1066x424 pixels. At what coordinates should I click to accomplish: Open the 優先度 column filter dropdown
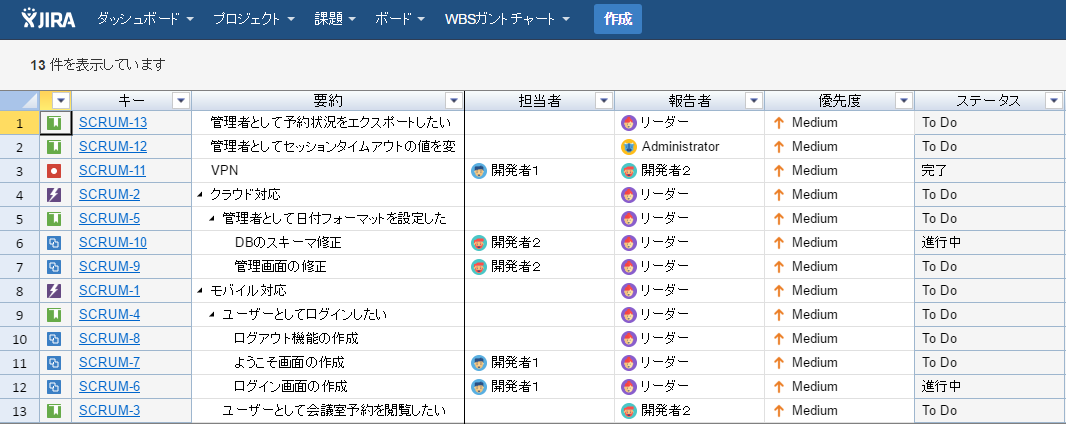[x=903, y=100]
